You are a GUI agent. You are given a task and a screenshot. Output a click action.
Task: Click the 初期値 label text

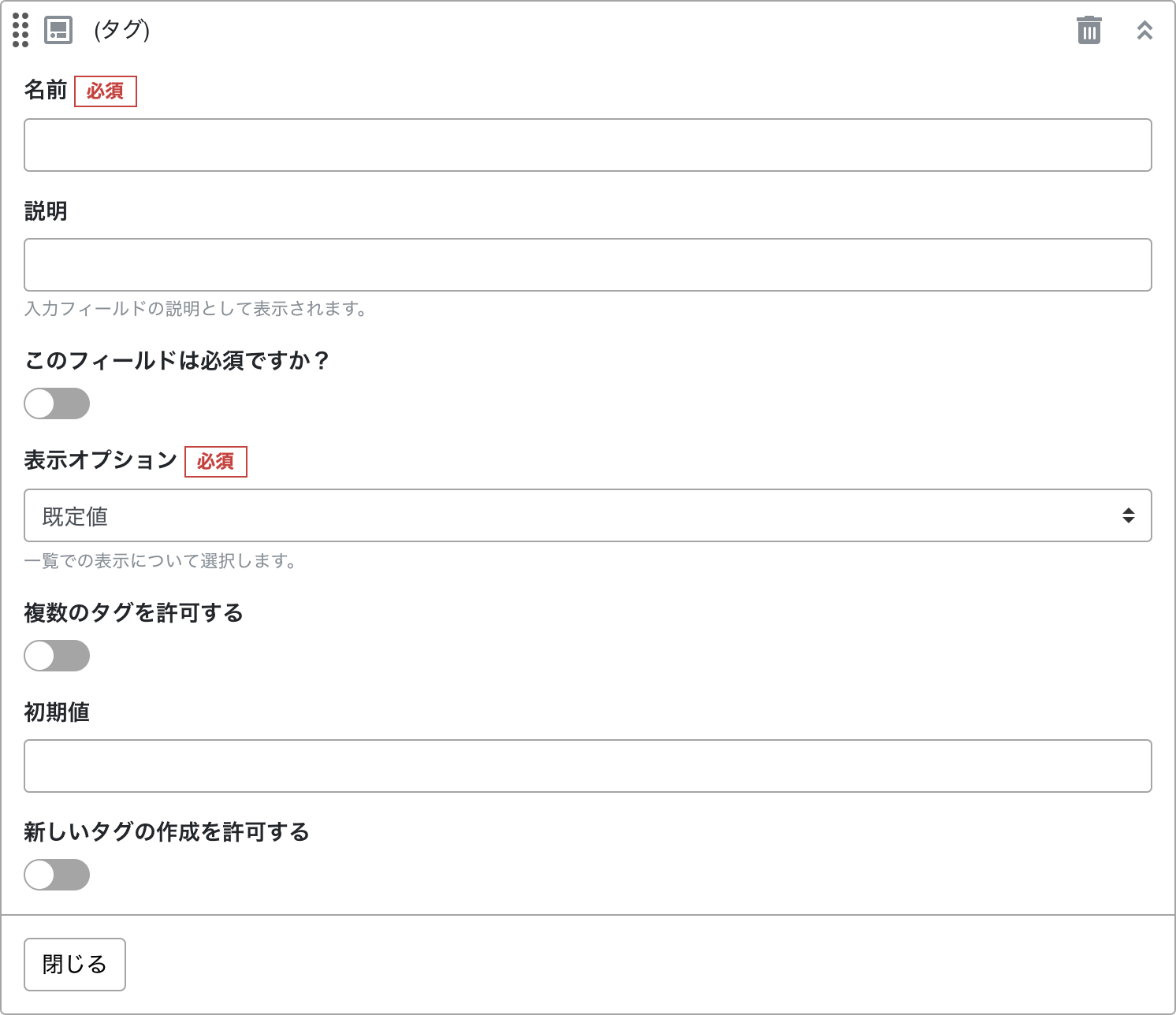57,712
